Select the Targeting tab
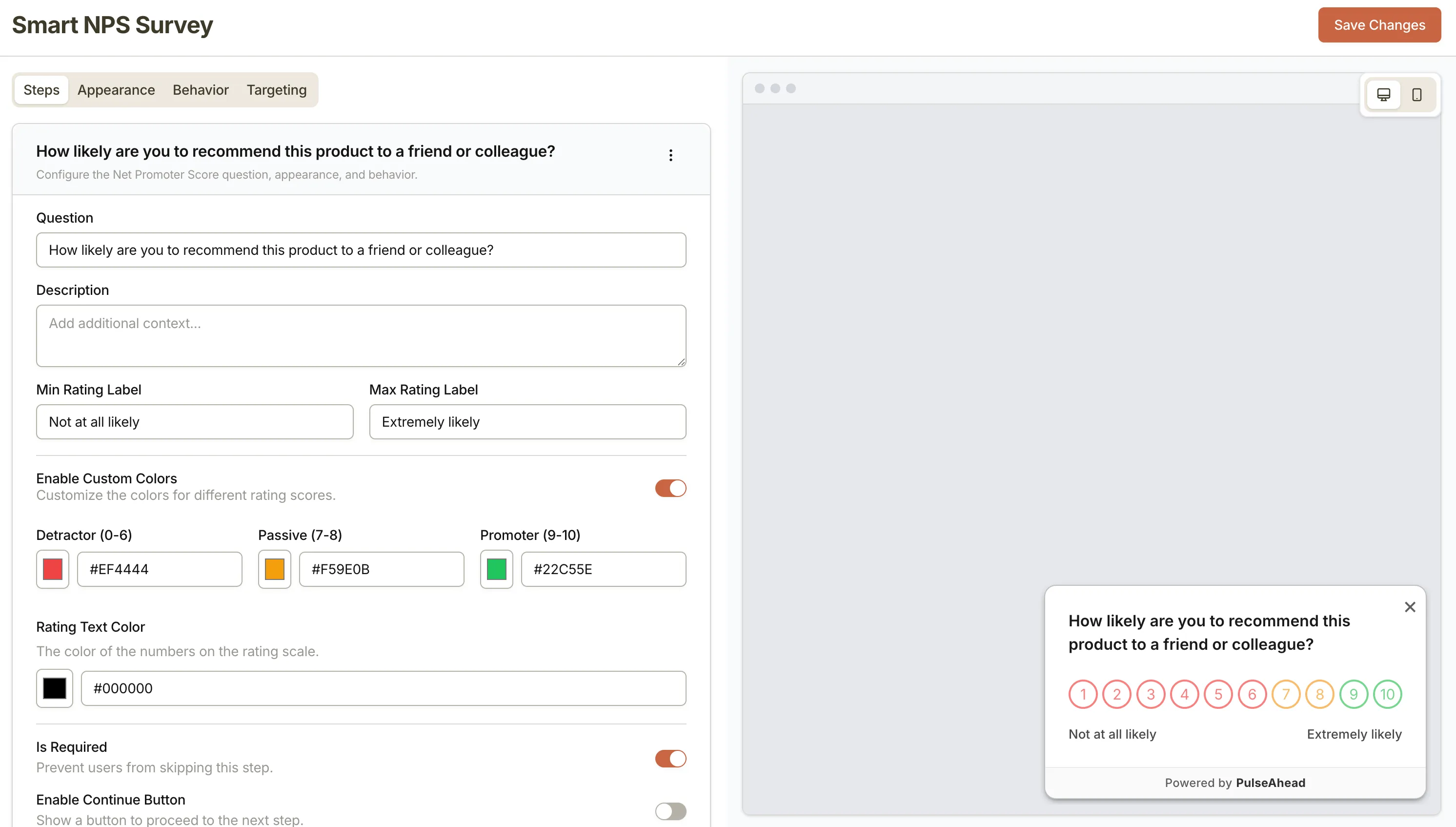 276,90
